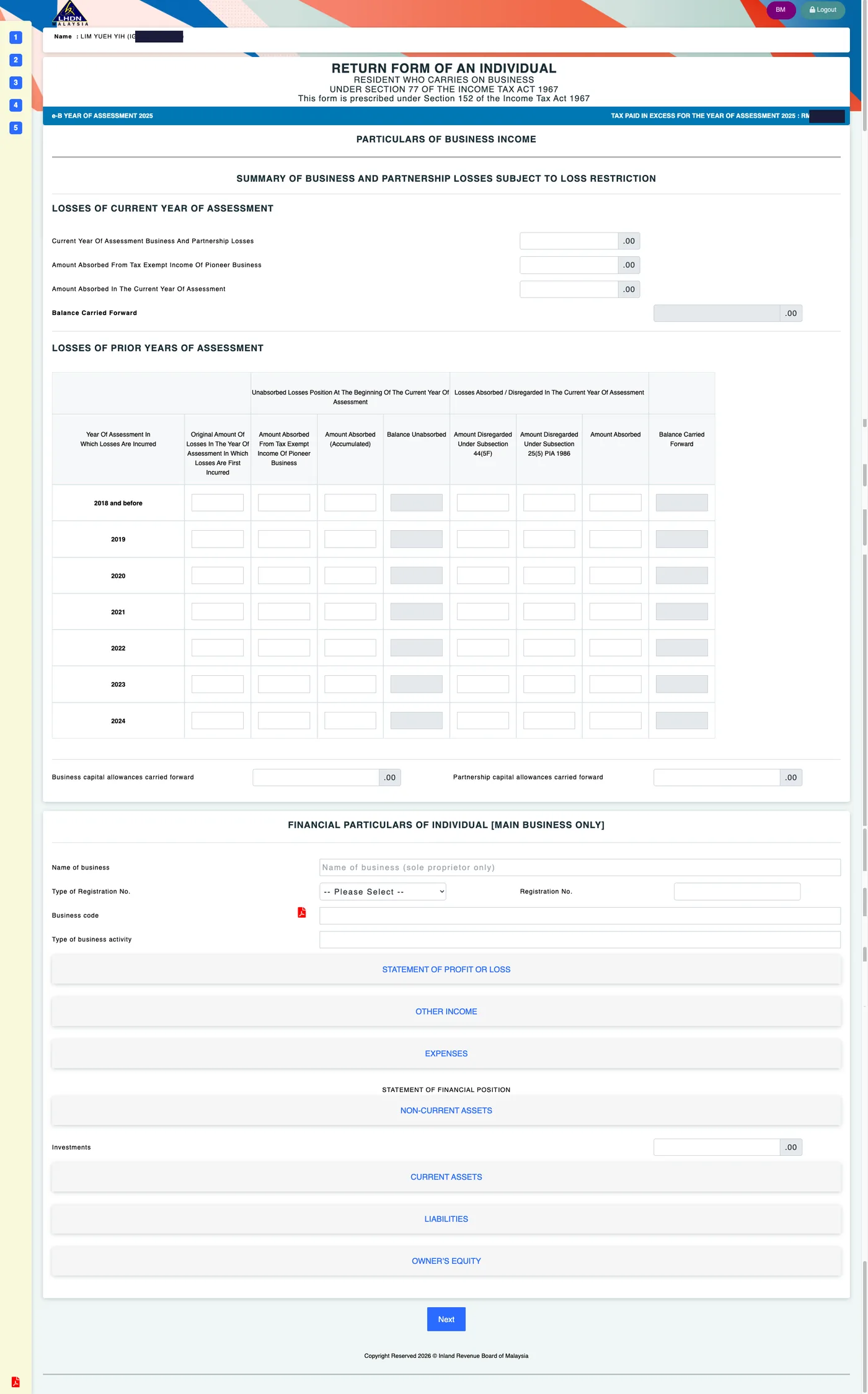The image size is (868, 1394).
Task: Expand the Other Income section
Action: click(446, 1011)
